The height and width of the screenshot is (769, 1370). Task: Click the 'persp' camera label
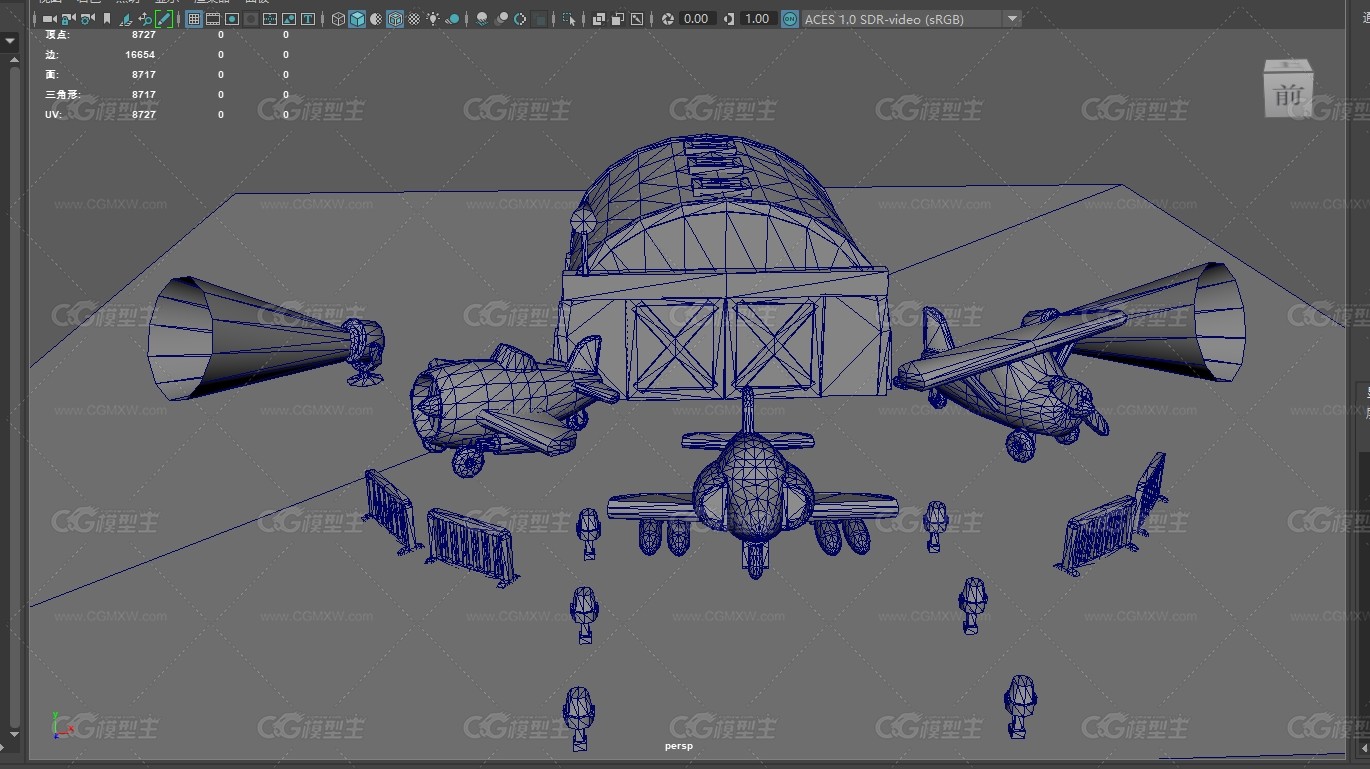[679, 746]
